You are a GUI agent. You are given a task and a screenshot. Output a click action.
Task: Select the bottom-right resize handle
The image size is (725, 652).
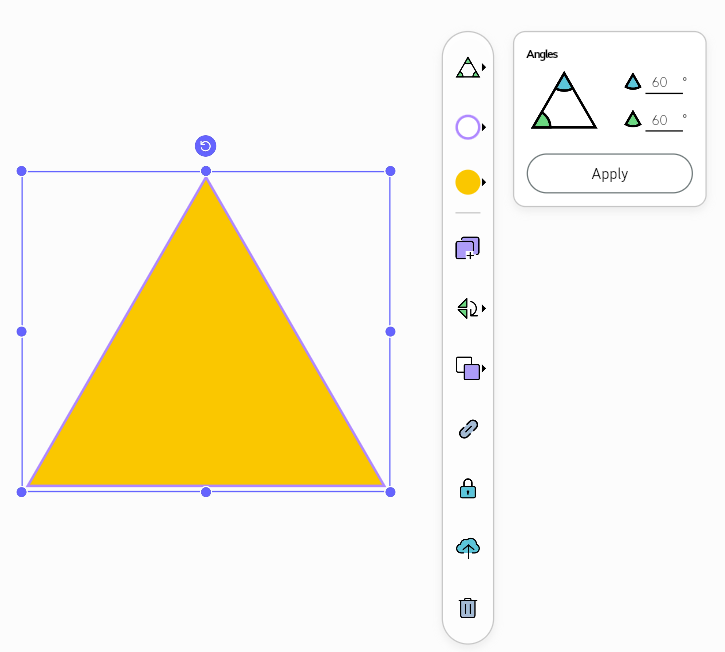click(x=390, y=492)
